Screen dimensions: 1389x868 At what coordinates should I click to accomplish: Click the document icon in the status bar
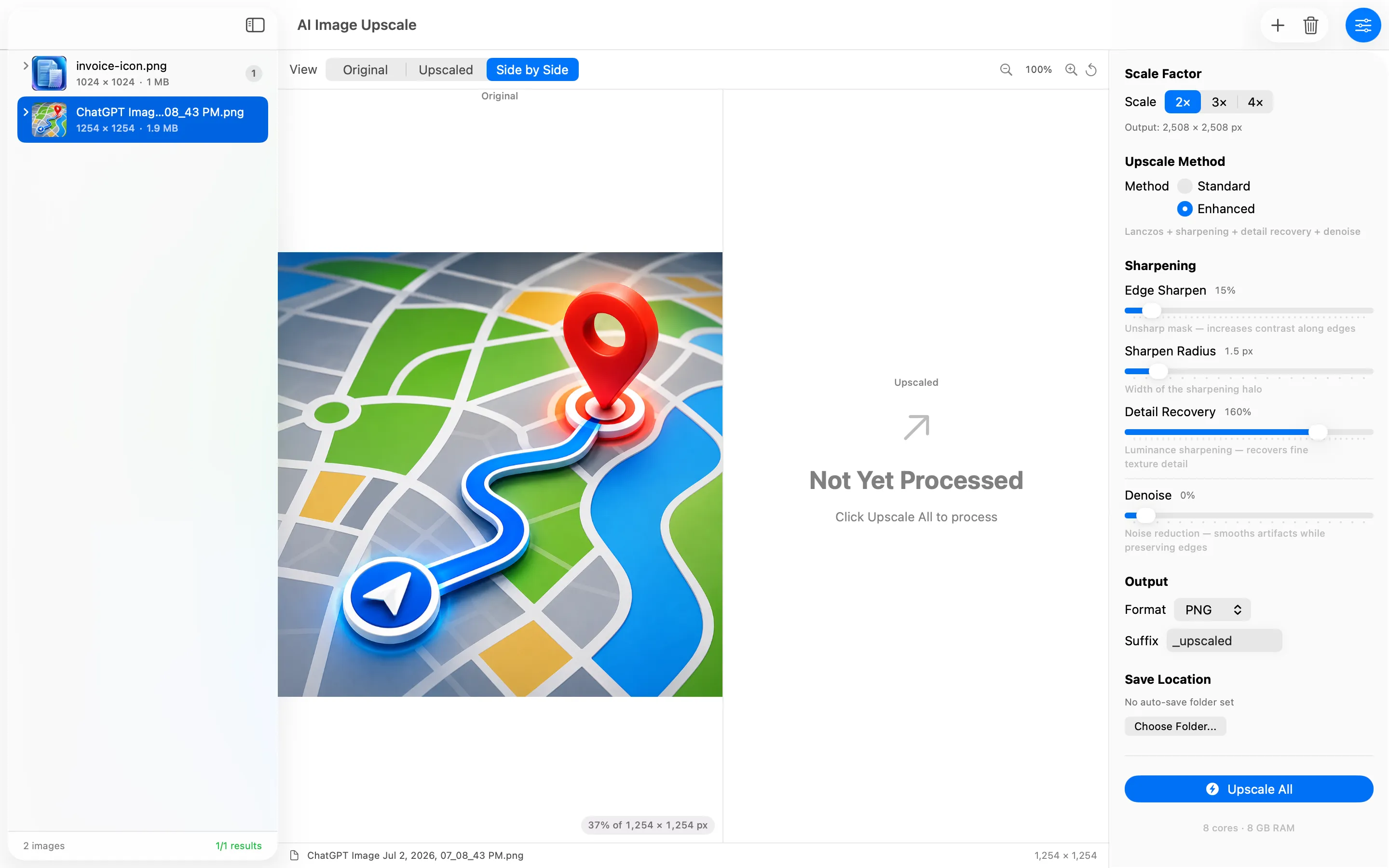click(x=295, y=855)
